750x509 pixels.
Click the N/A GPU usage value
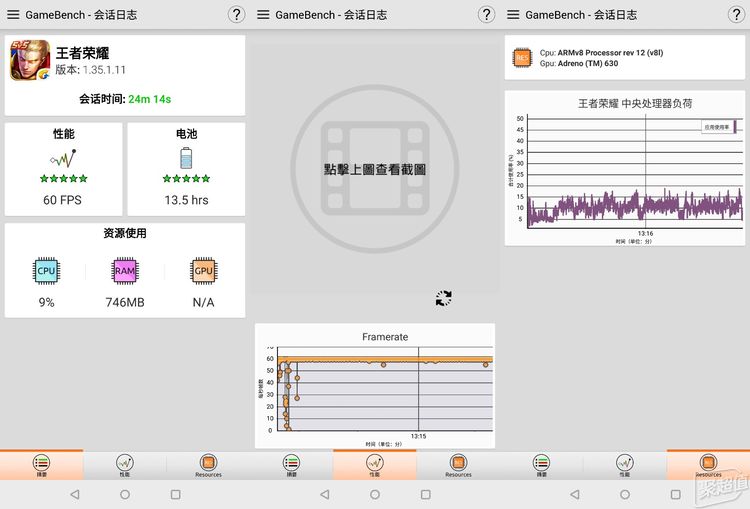[203, 302]
